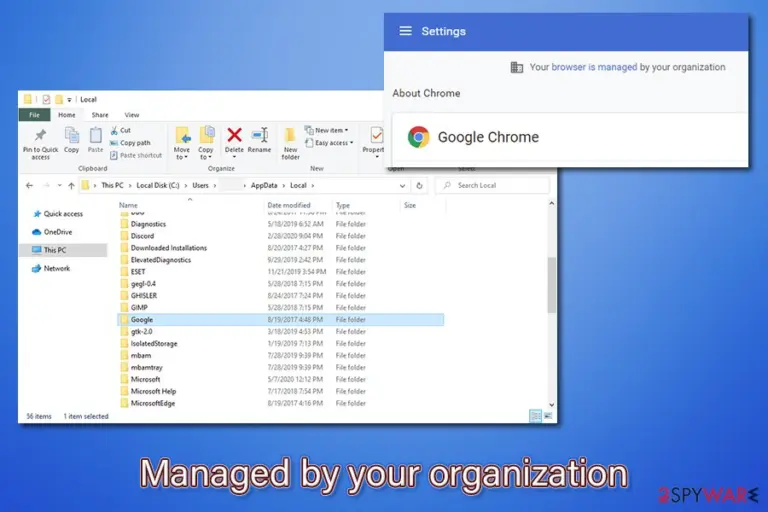768x512 pixels.
Task: Follow the 'browser is managed' link
Action: point(594,67)
